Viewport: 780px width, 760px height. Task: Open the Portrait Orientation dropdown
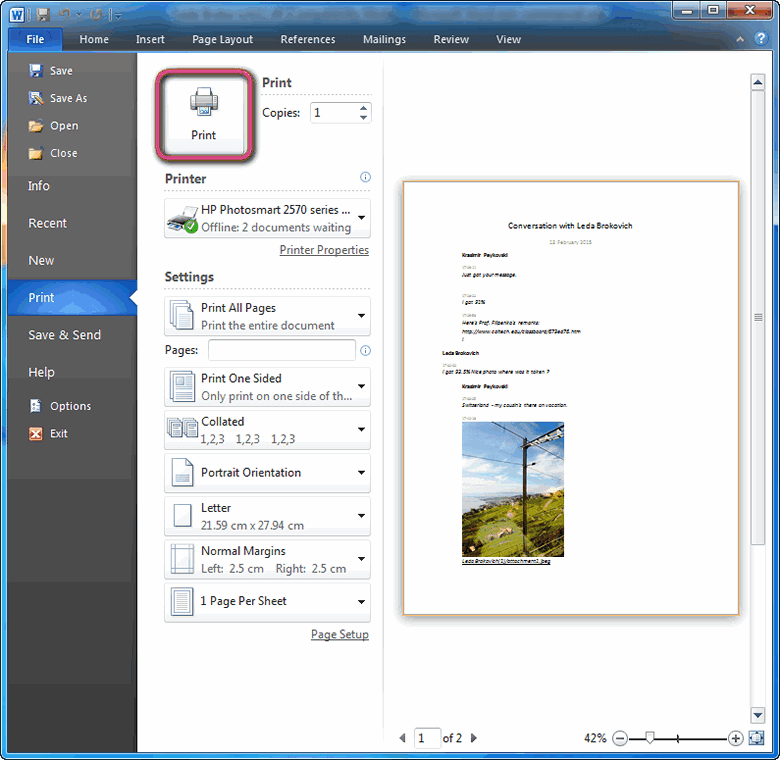(268, 473)
